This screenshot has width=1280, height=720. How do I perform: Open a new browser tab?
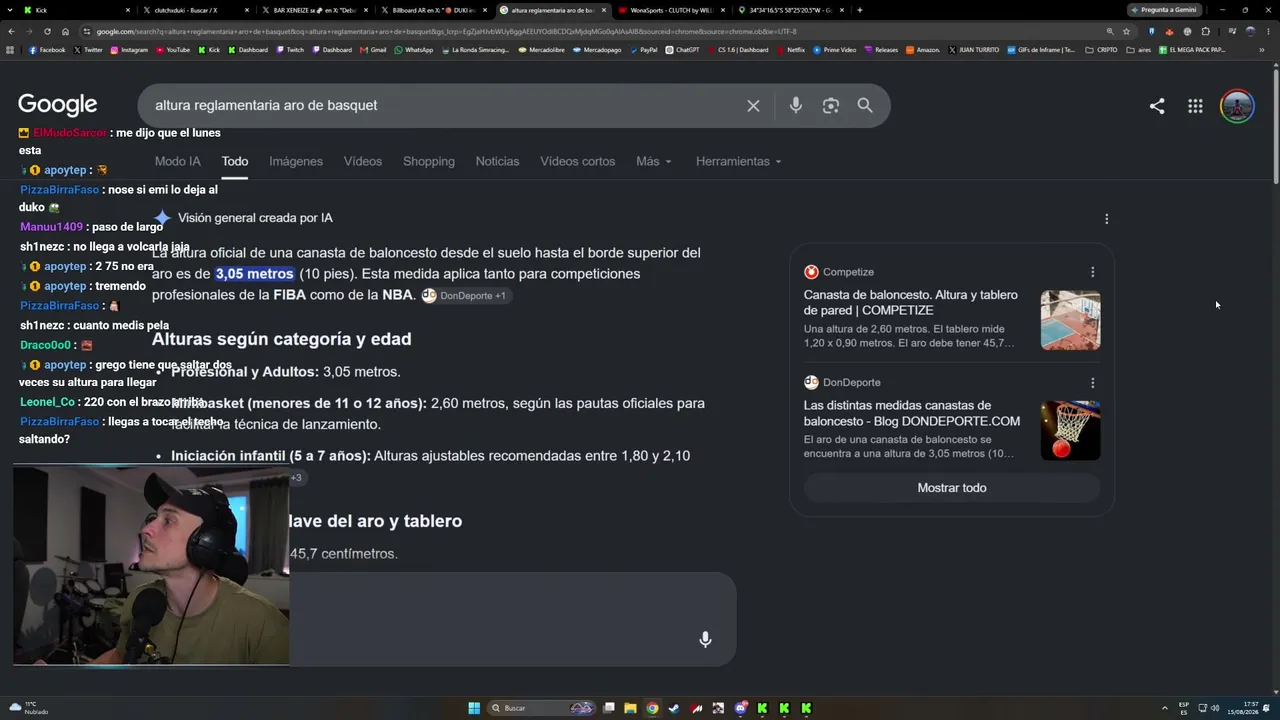860,10
